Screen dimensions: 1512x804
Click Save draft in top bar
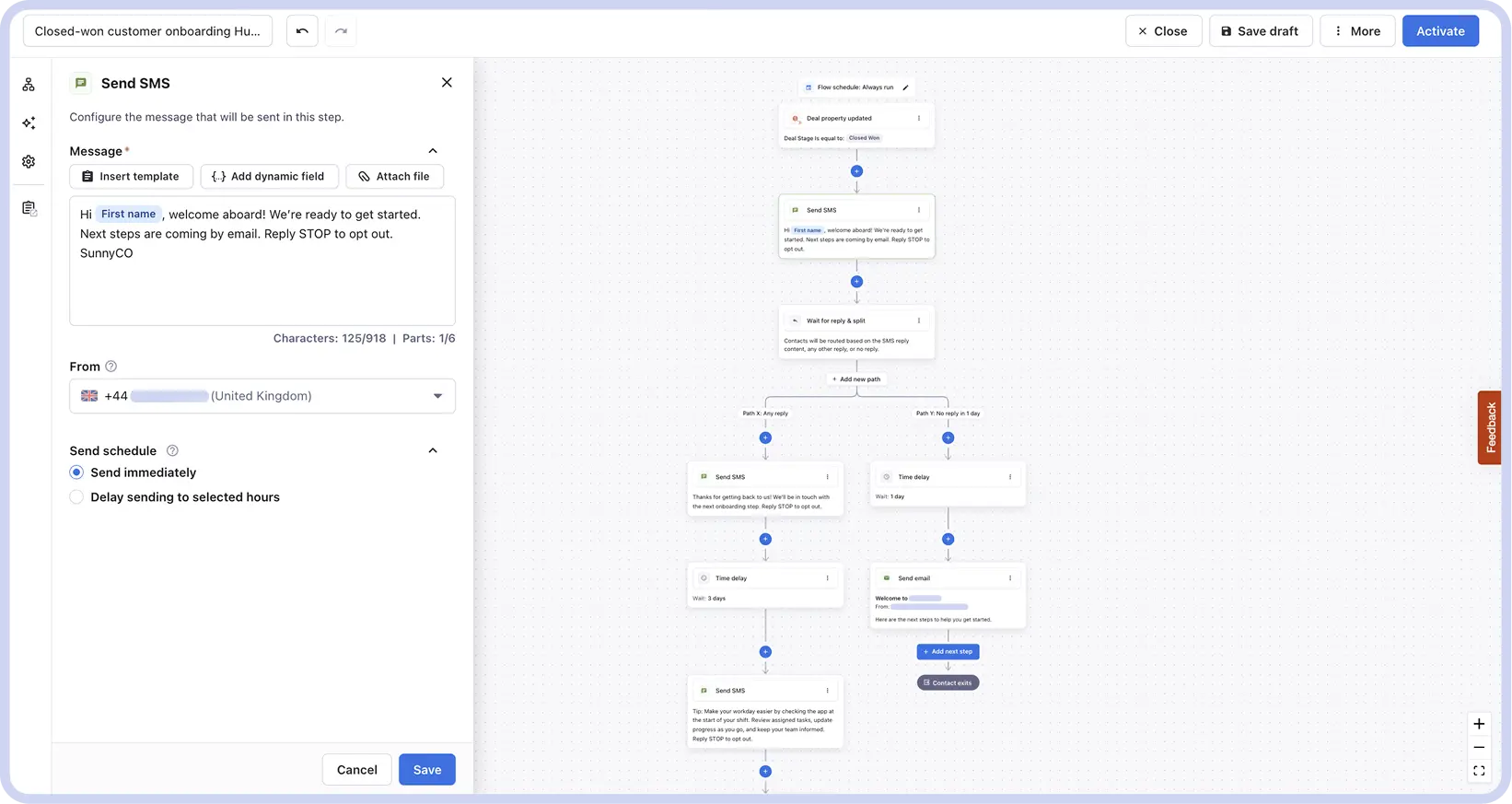pyautogui.click(x=1261, y=31)
